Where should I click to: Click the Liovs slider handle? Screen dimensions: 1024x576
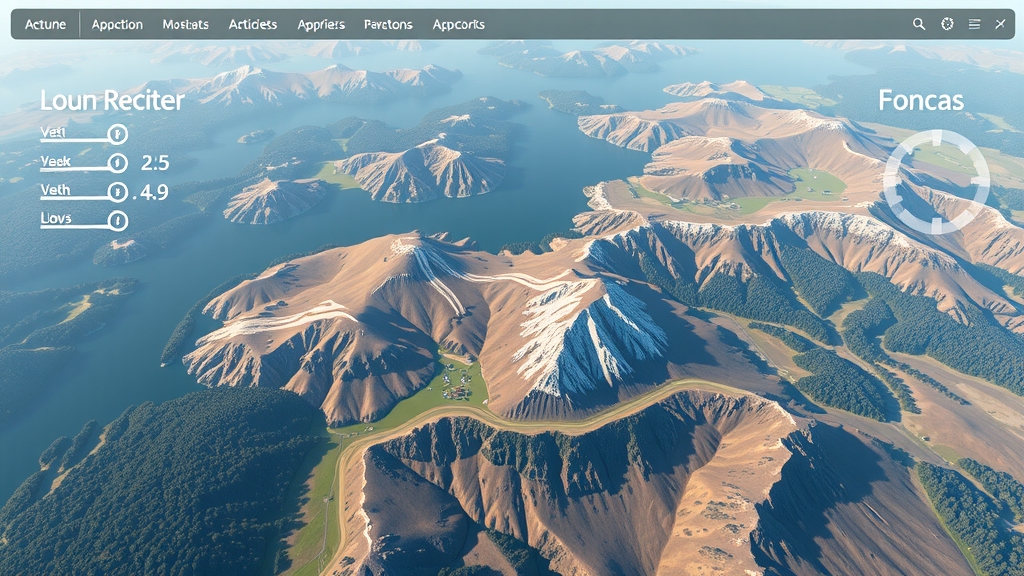117,220
